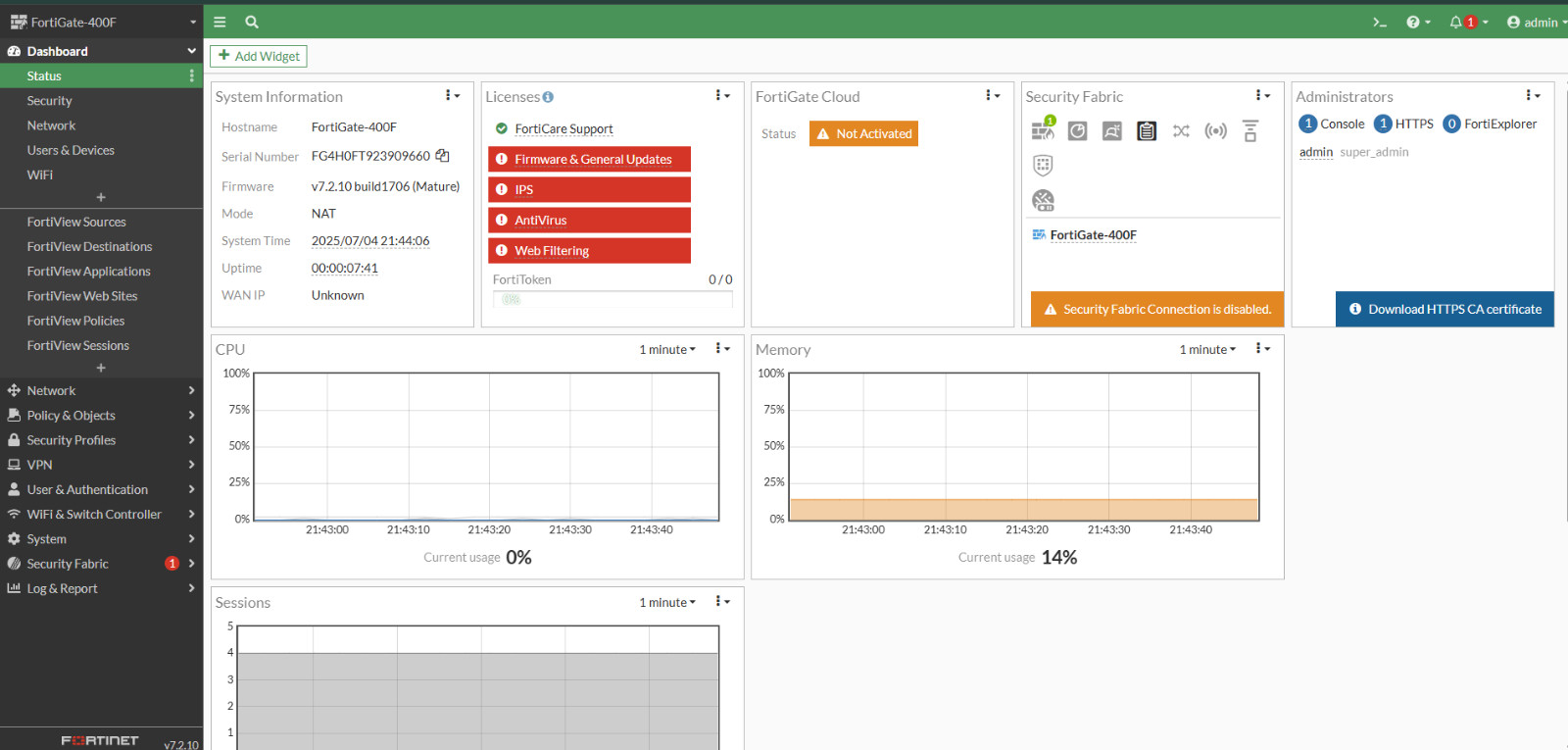The image size is (1568, 750).
Task: Open the admin user dropdown
Action: click(1537, 22)
